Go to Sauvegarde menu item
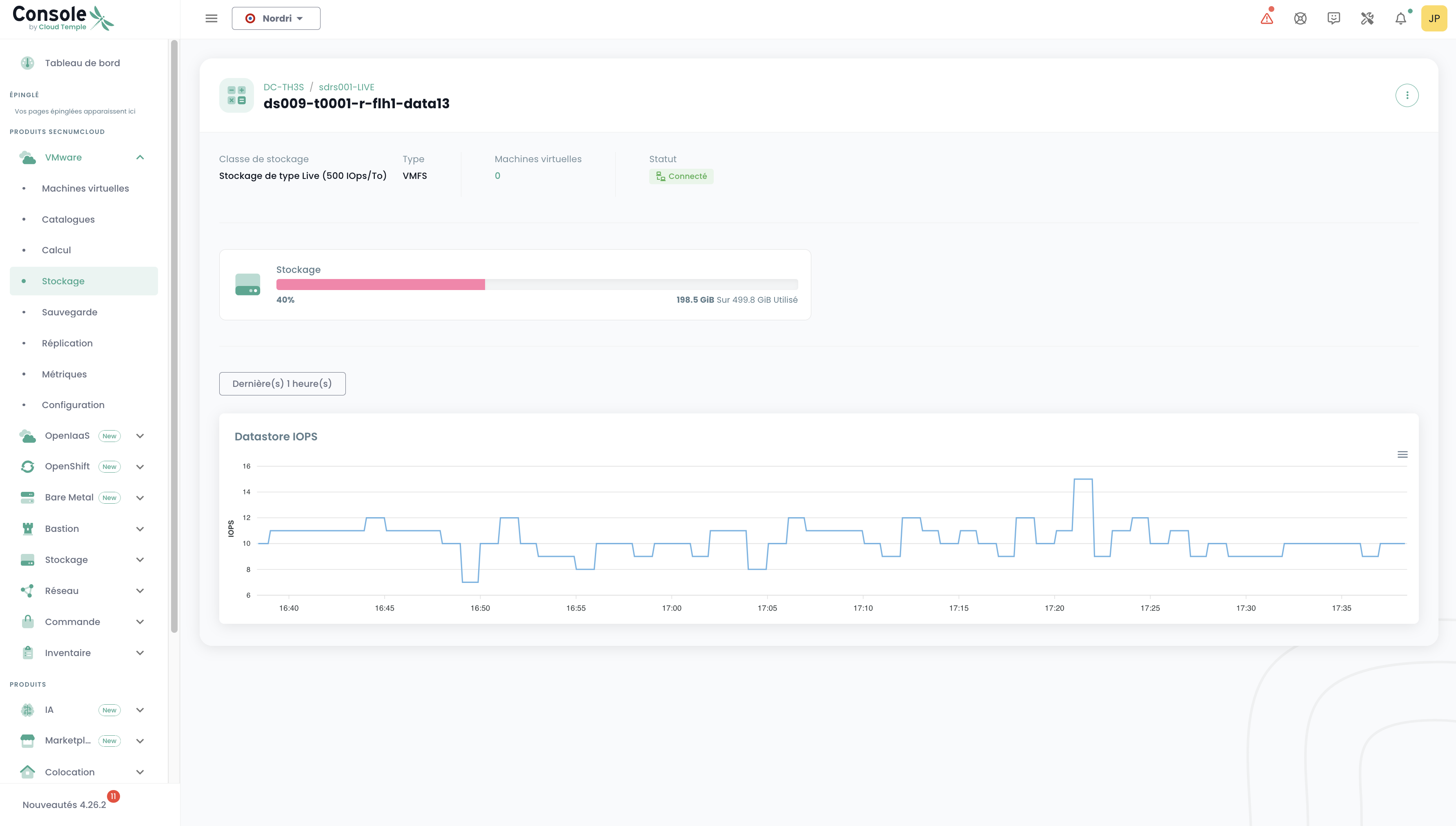 [x=69, y=312]
